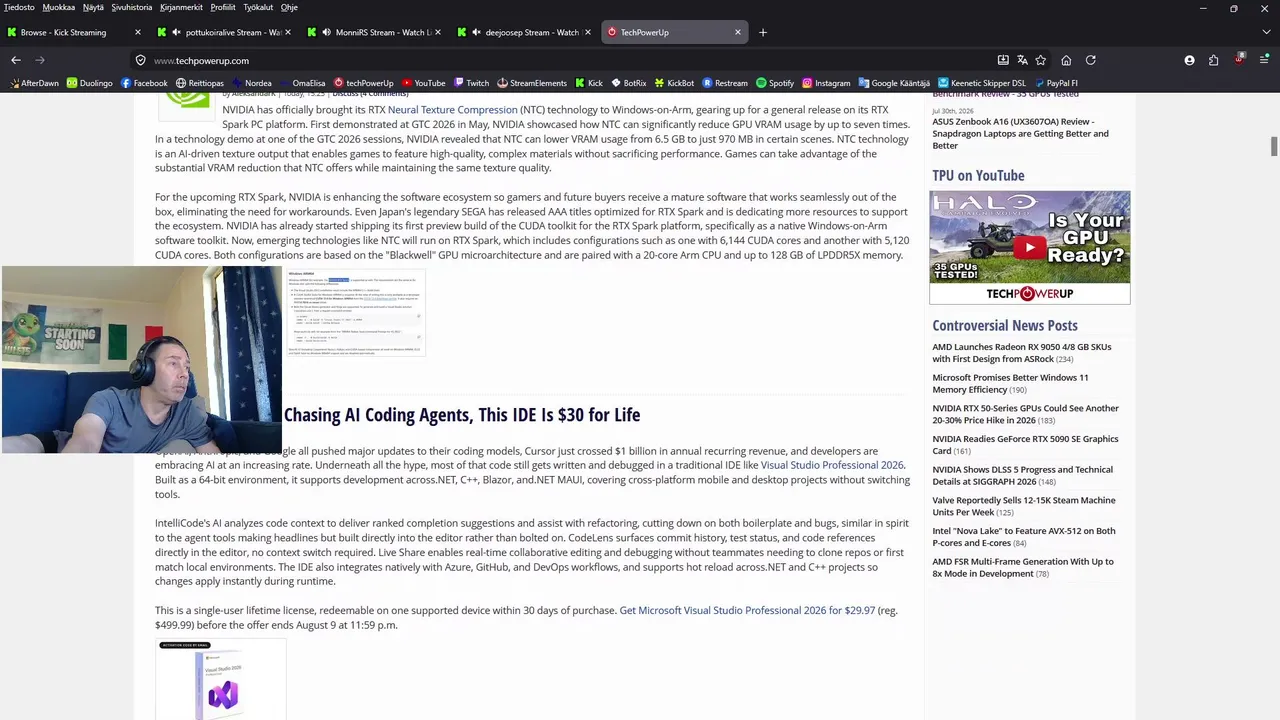Open the AfterDawn bookmark
The image size is (1280, 720).
pyautogui.click(x=34, y=83)
